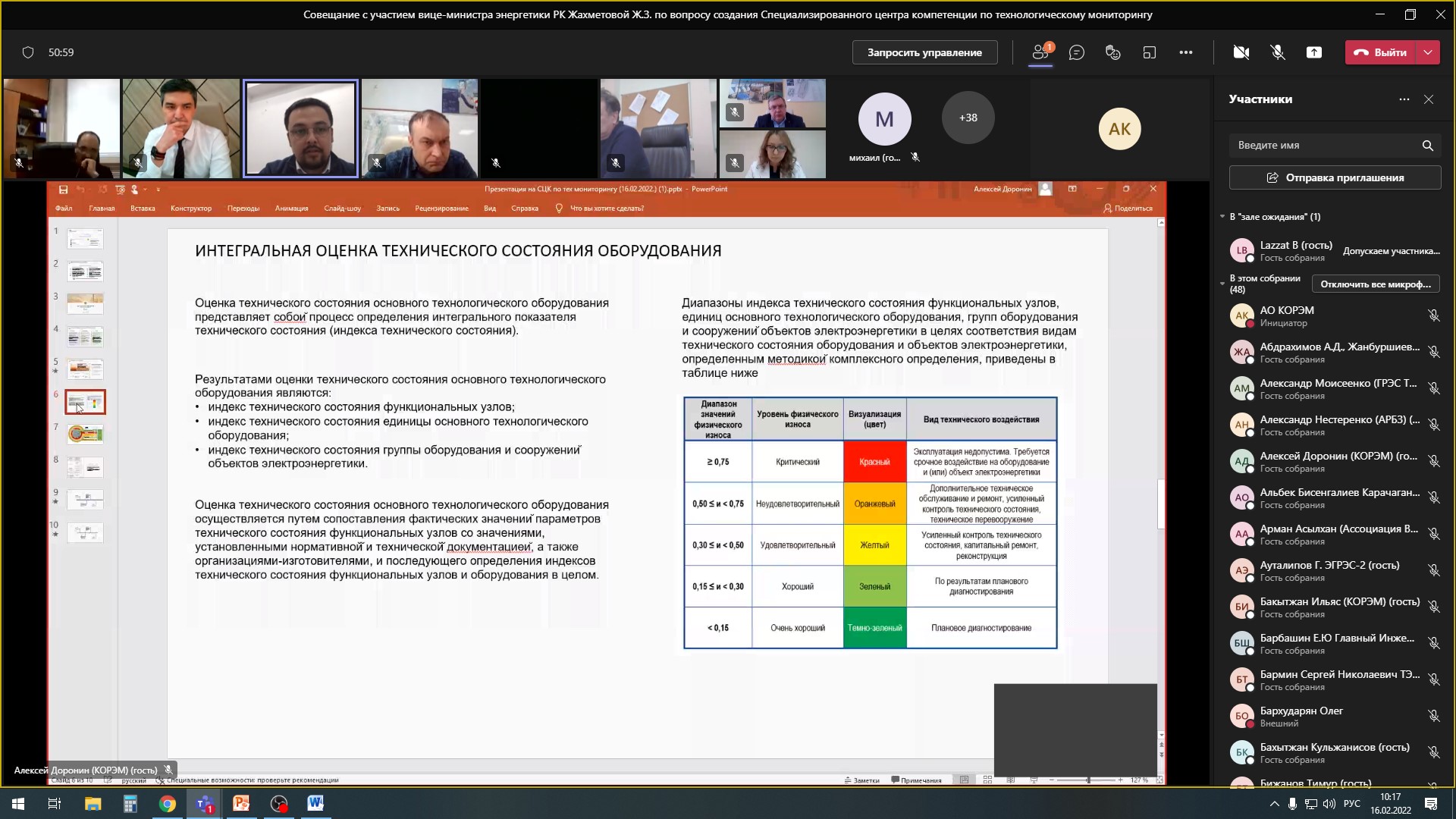This screenshot has width=1456, height=819.
Task: Toggle the mic icon for АО КОРЭМ
Action: (1434, 315)
